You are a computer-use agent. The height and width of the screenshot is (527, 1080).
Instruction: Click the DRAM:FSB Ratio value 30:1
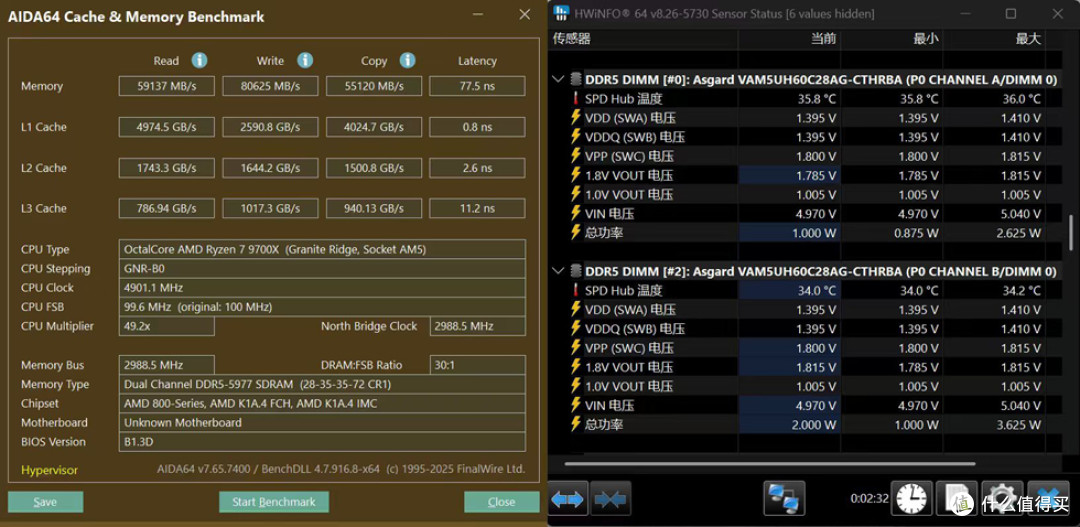(478, 364)
